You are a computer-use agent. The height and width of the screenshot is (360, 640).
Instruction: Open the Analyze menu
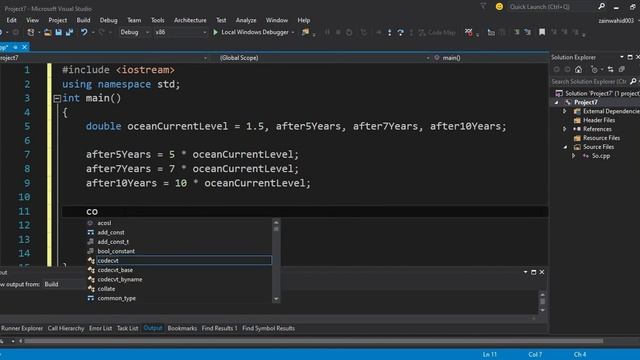(246, 20)
